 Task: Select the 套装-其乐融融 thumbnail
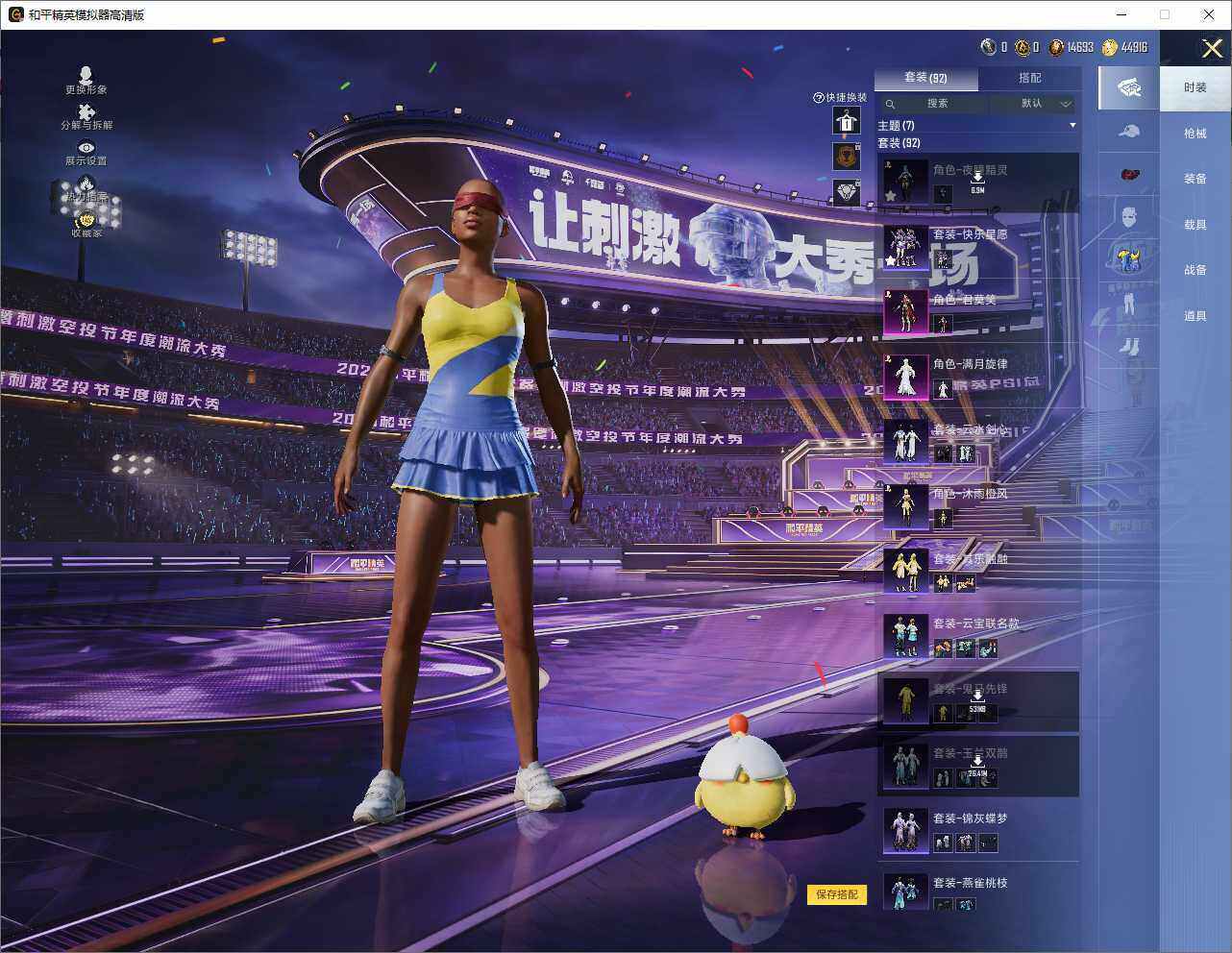(905, 572)
